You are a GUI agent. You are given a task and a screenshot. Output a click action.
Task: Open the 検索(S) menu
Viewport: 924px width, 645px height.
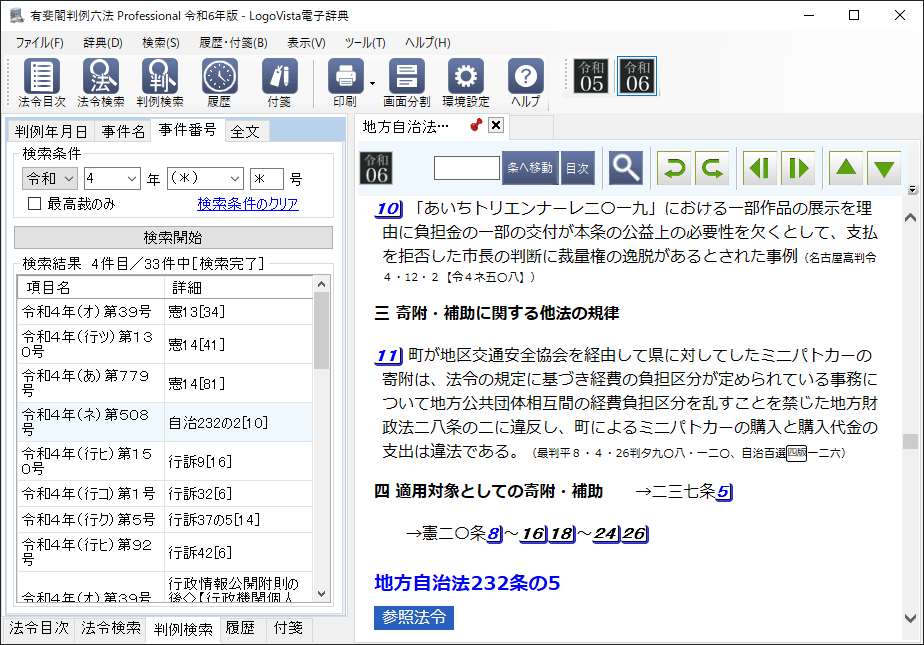tap(160, 43)
